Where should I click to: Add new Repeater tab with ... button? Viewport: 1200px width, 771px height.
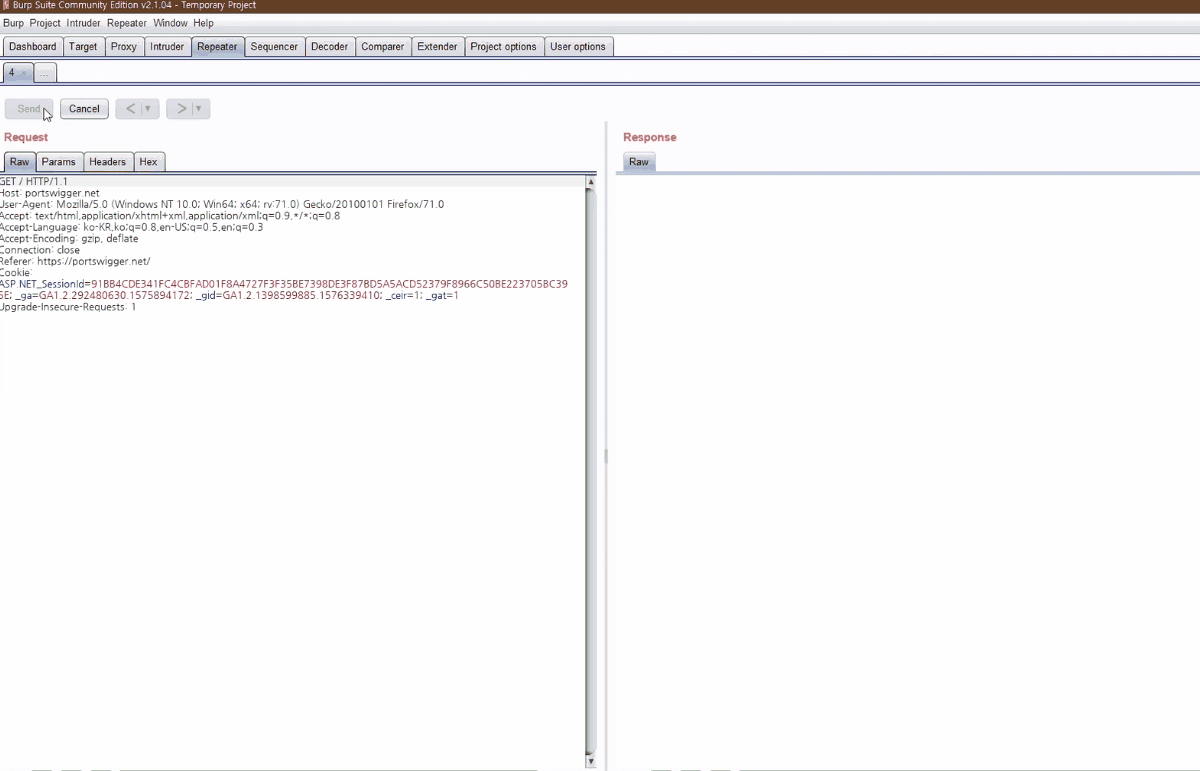(x=45, y=73)
